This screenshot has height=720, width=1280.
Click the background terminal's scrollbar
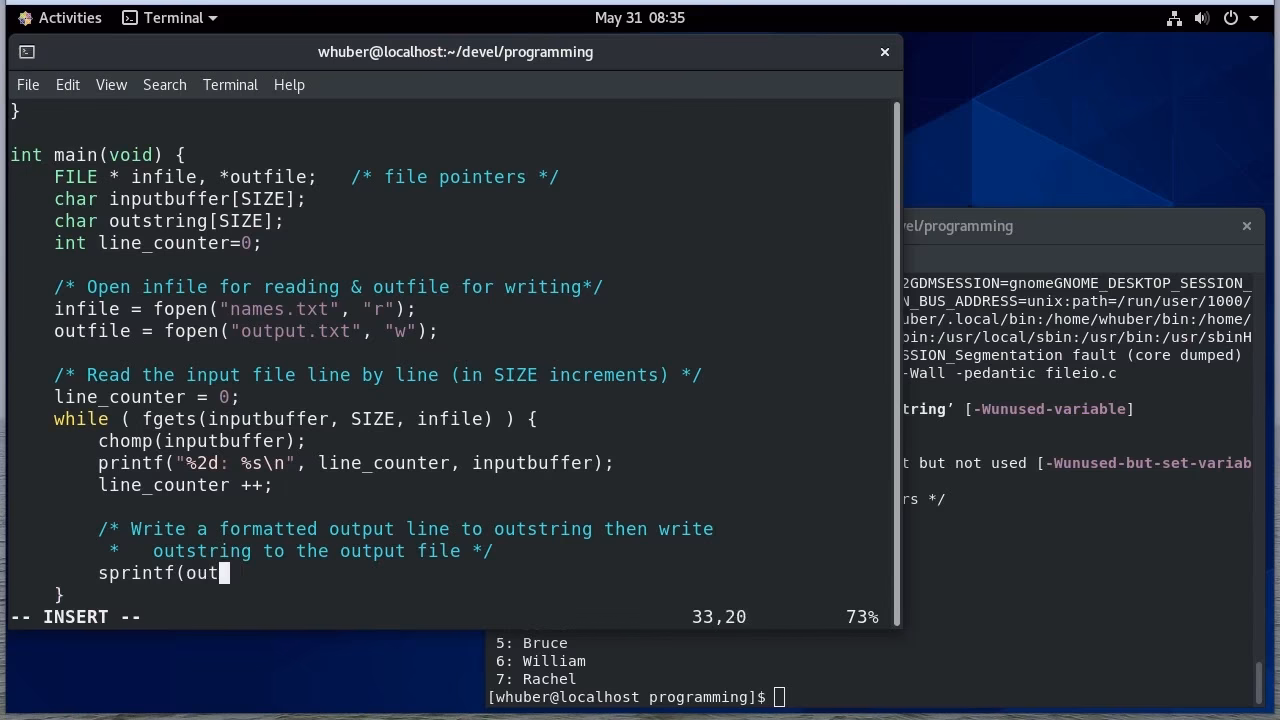[x=1258, y=680]
